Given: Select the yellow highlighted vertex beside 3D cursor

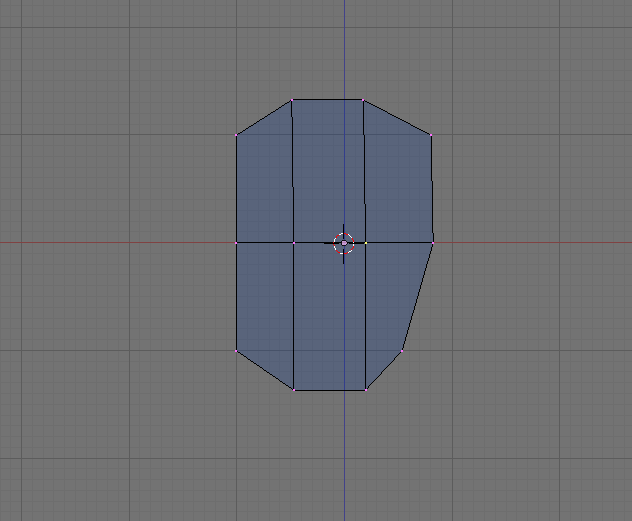Looking at the screenshot, I should (x=366, y=243).
